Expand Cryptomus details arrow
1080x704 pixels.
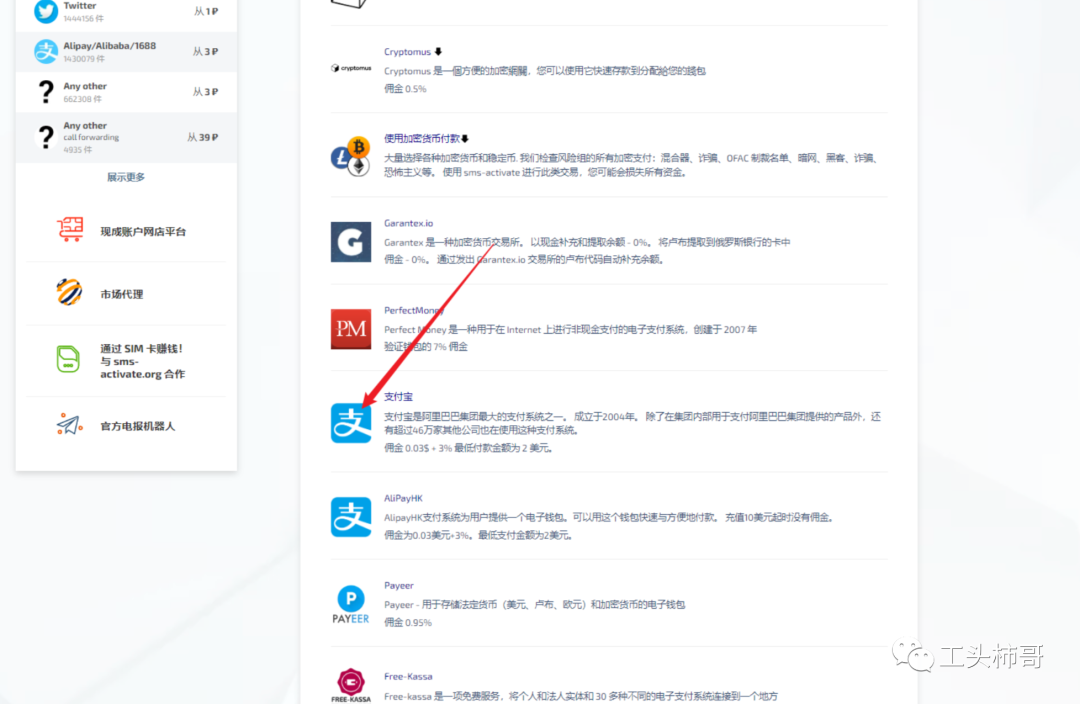(438, 52)
